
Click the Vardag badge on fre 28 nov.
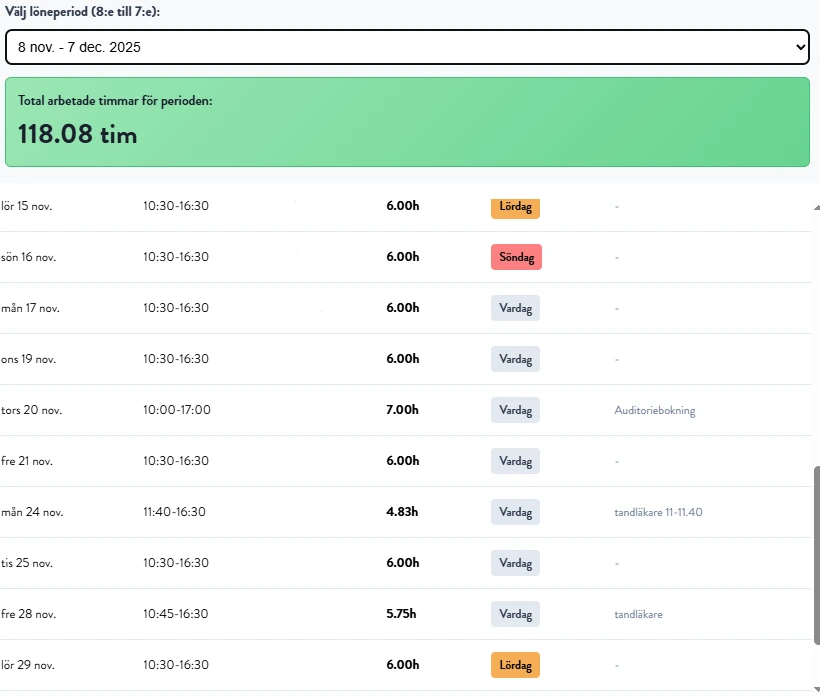515,614
